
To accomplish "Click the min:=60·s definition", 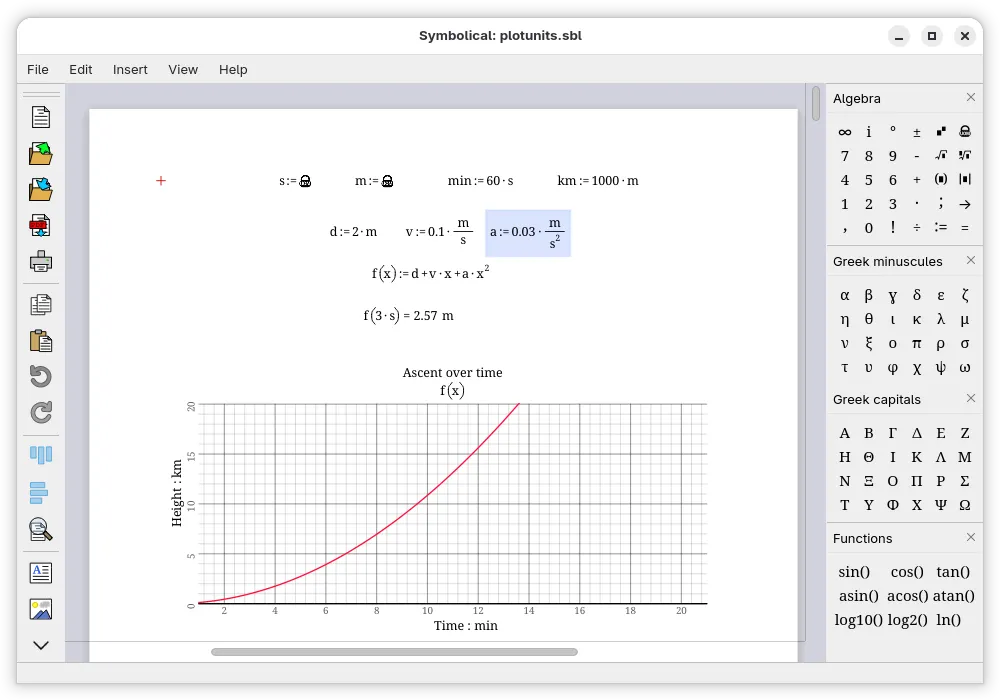I will (480, 180).
